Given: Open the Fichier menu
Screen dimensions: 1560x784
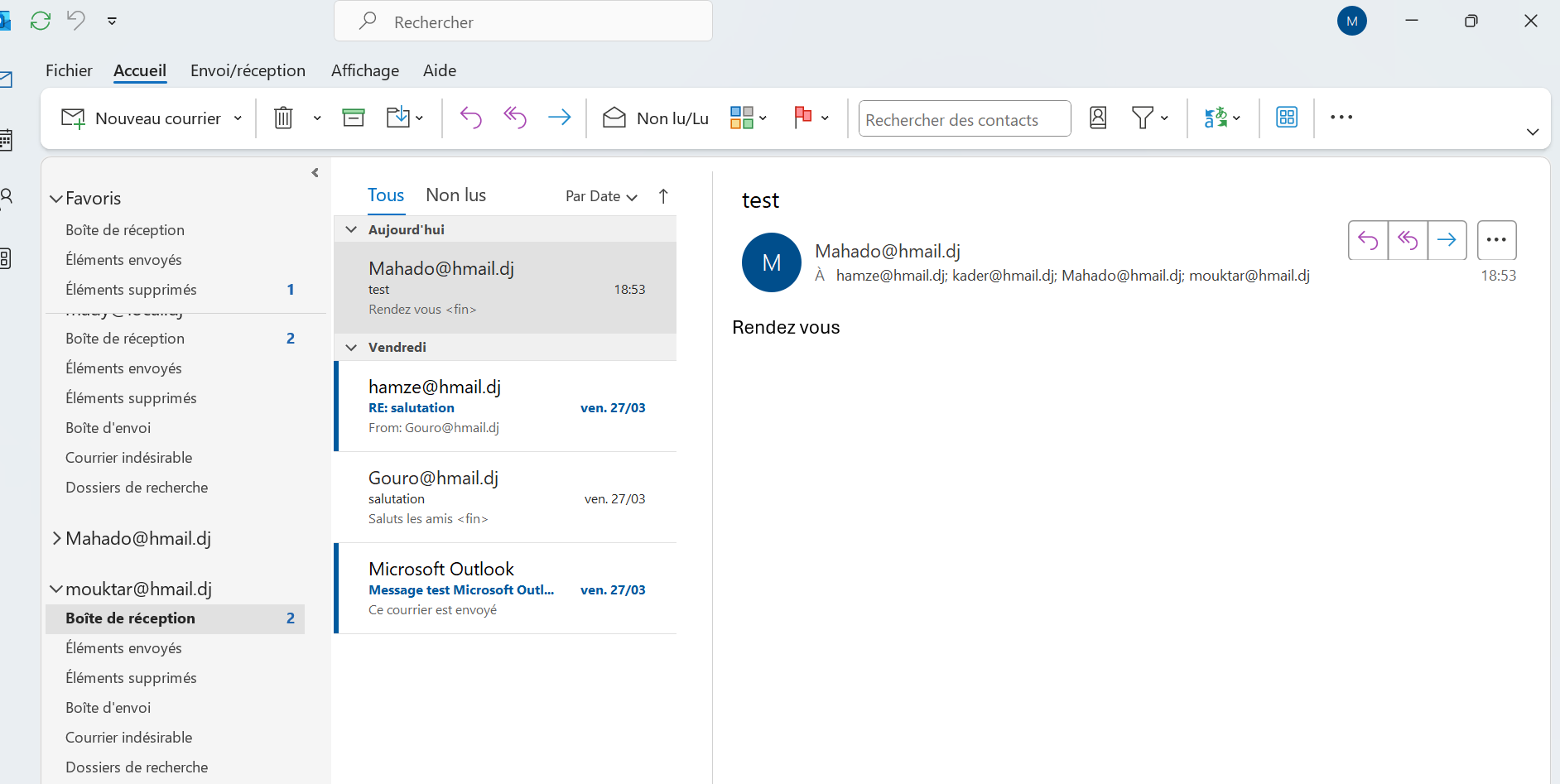Looking at the screenshot, I should [x=69, y=70].
